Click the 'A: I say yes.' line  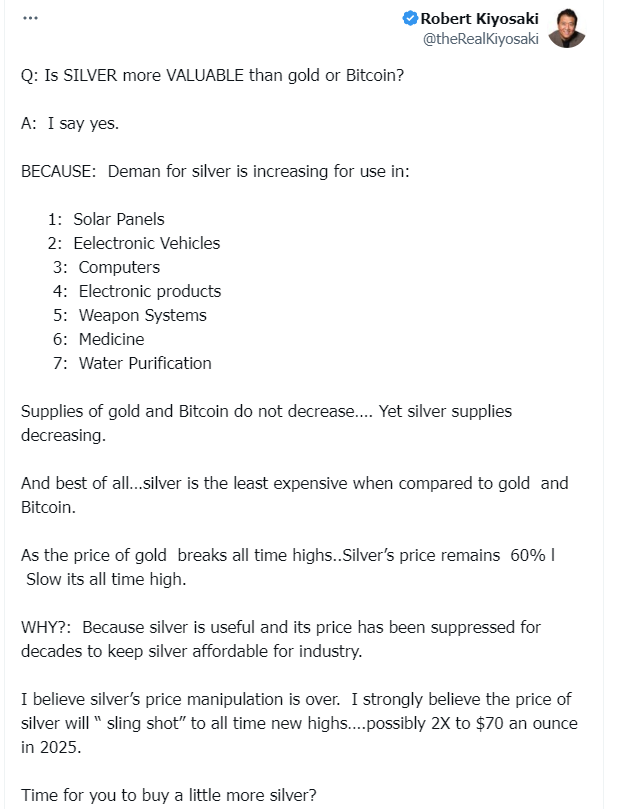coord(84,123)
